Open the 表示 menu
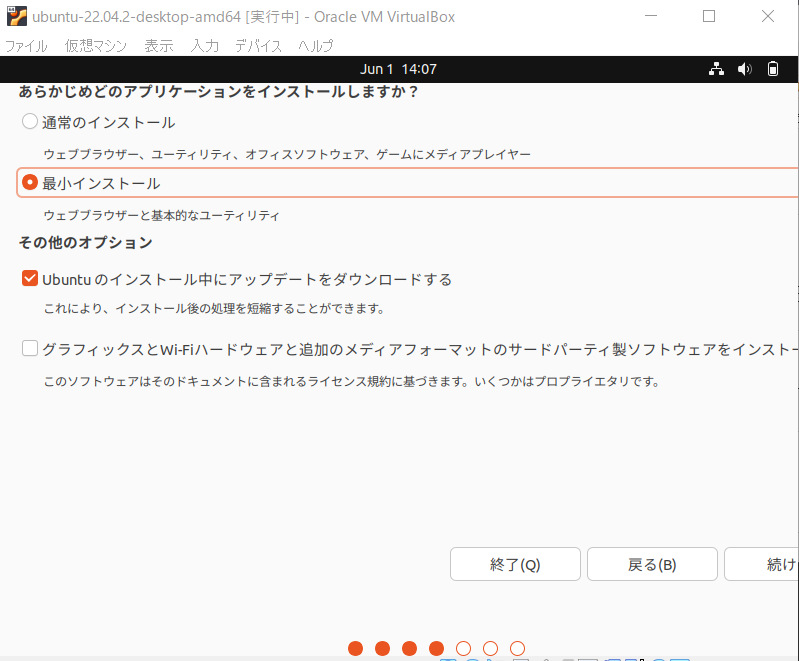 159,46
